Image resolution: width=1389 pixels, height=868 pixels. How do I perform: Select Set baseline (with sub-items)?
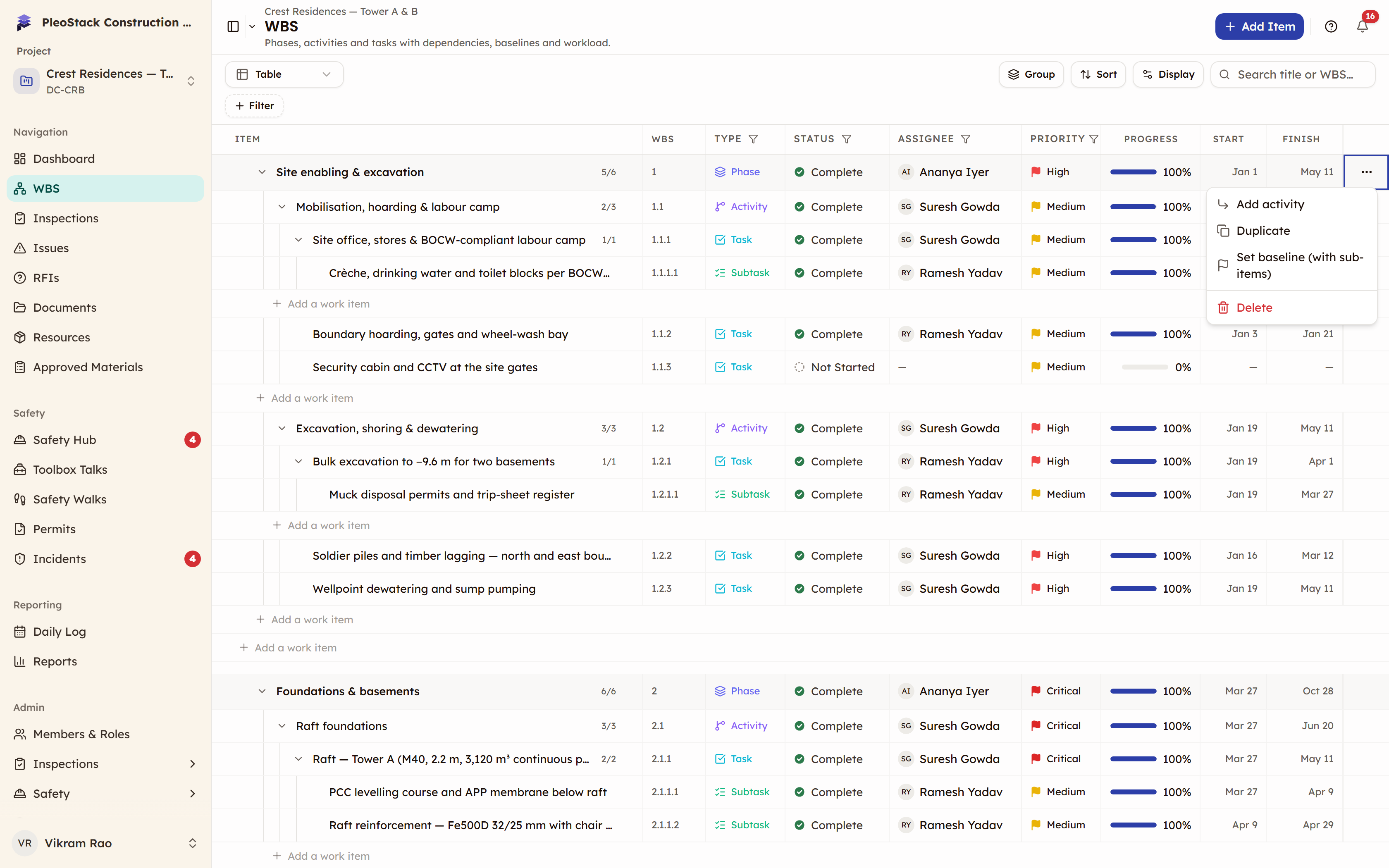(1291, 265)
